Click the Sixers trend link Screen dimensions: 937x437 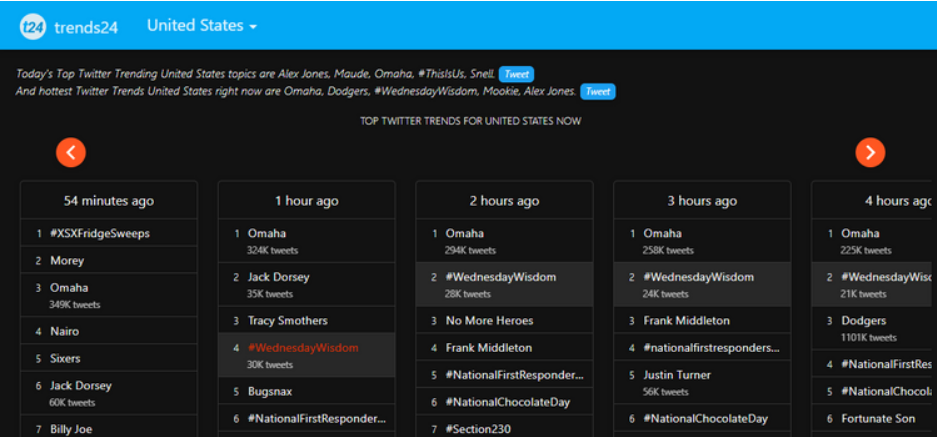coord(65,358)
